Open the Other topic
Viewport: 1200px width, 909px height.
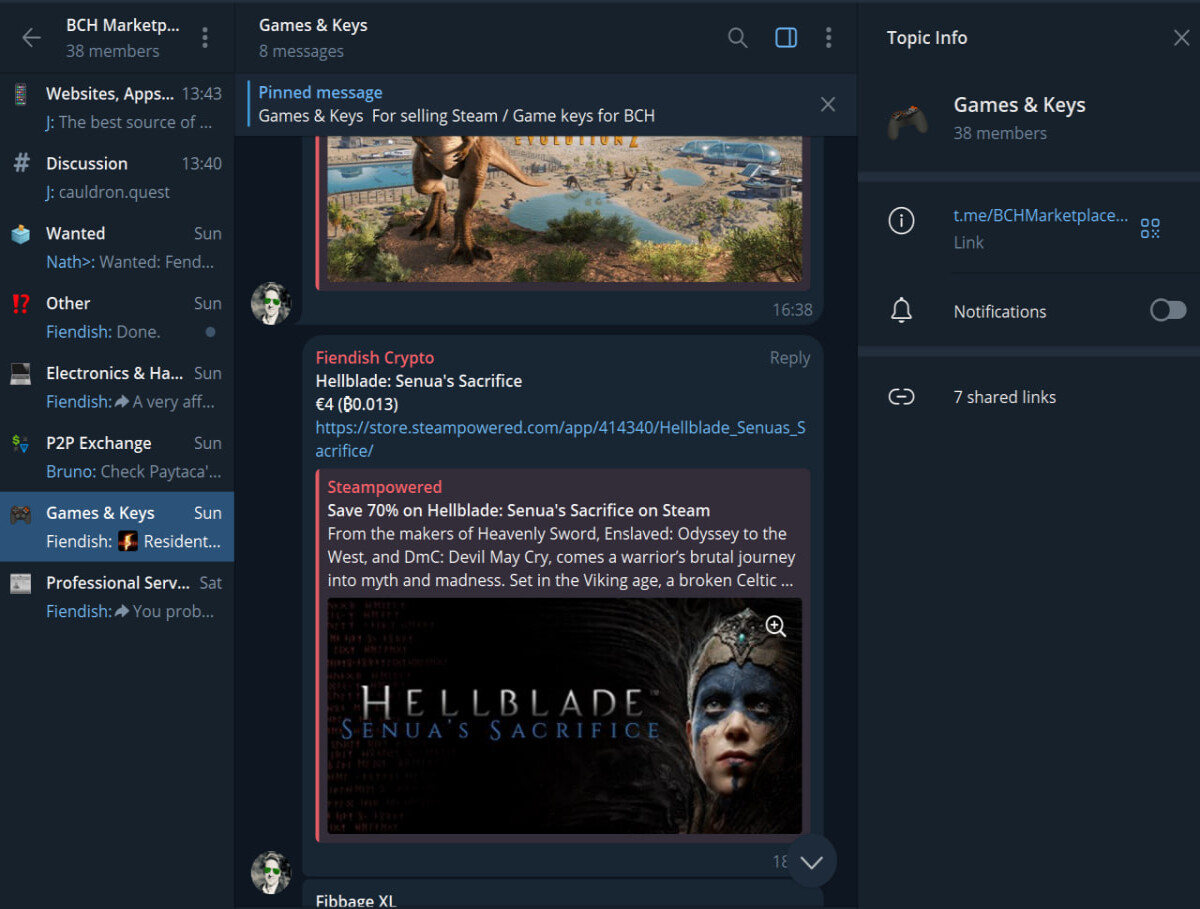click(x=117, y=317)
